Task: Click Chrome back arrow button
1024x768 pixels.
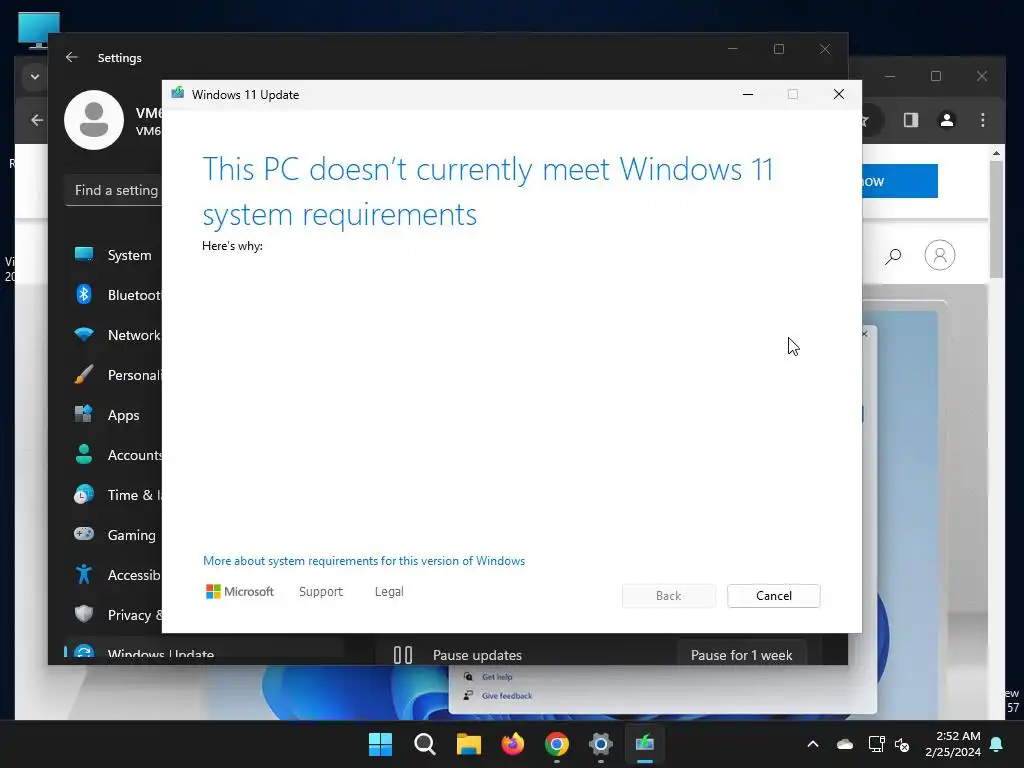Action: pyautogui.click(x=37, y=120)
